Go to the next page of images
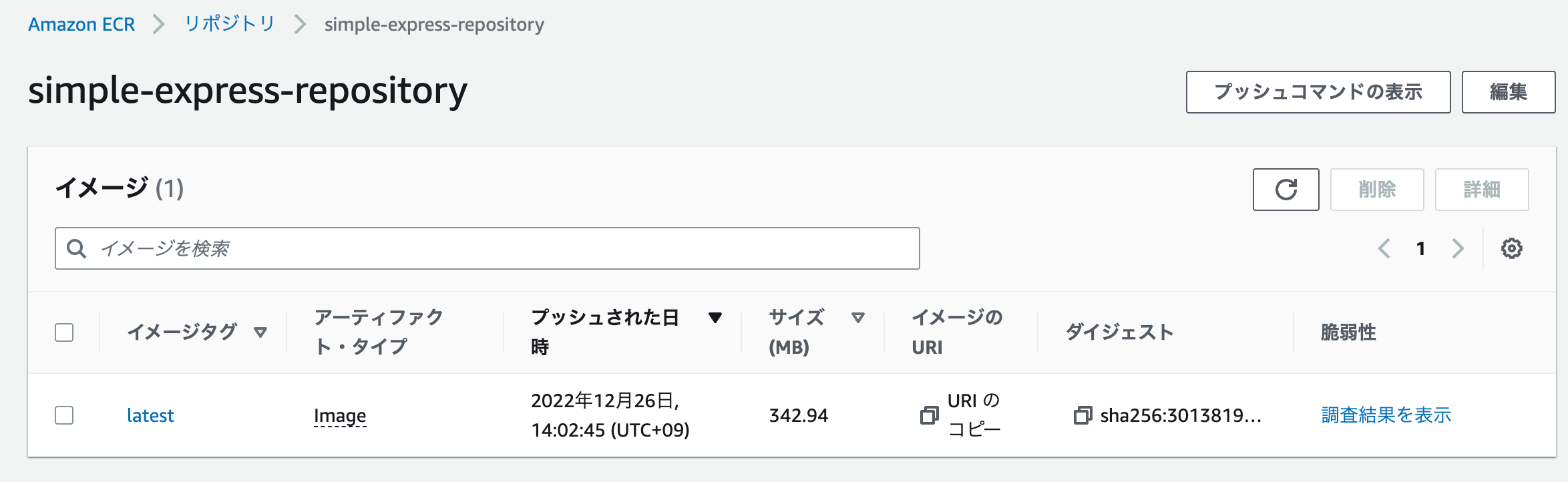The image size is (1568, 482). tap(1458, 248)
